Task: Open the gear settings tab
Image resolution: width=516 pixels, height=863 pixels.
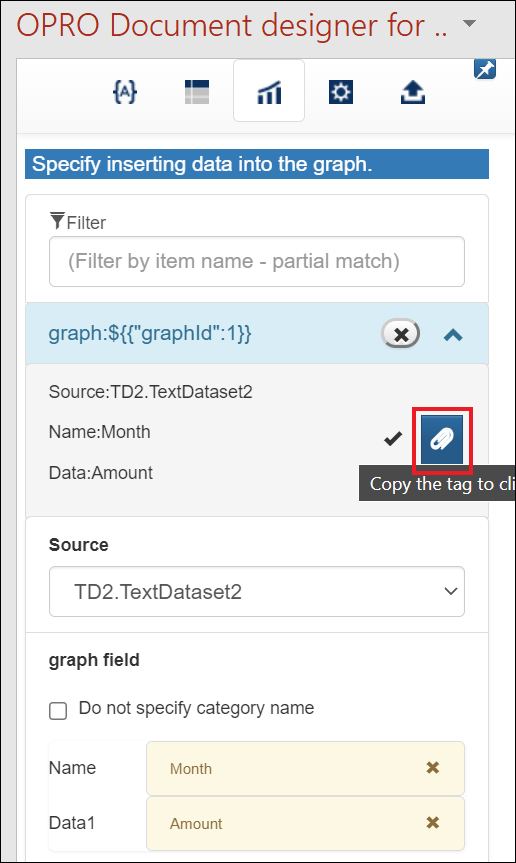Action: point(341,91)
